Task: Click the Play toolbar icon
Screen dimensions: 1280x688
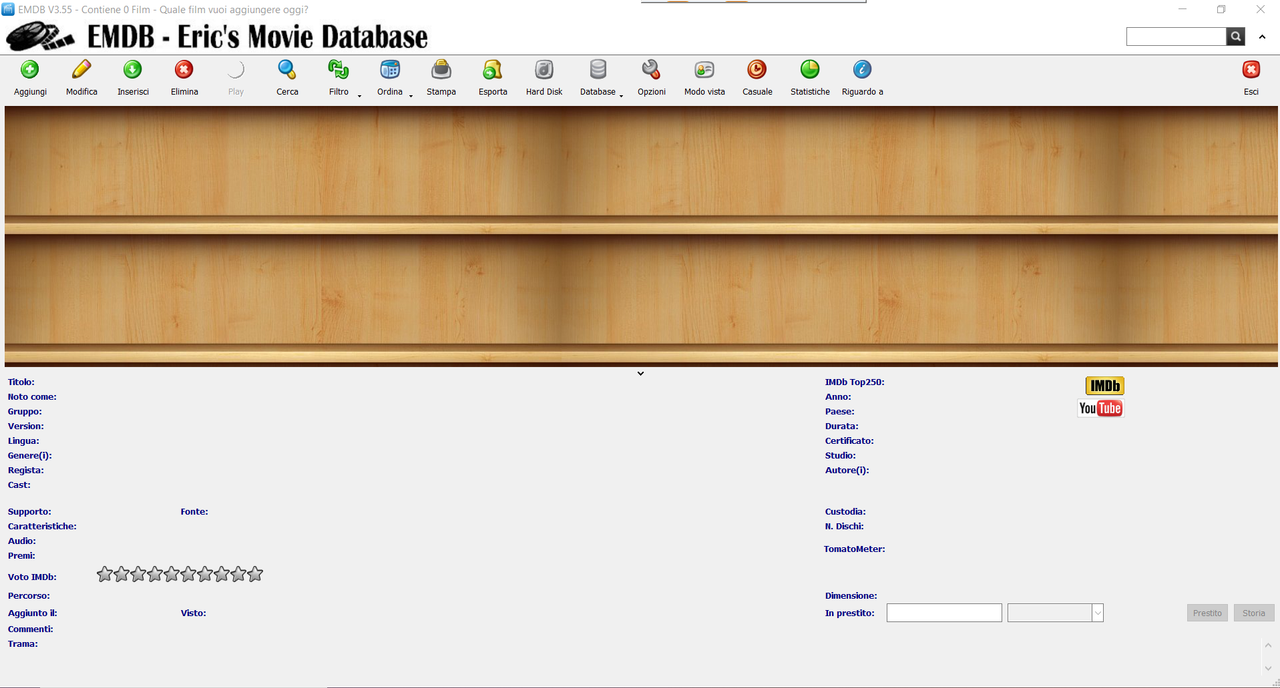Action: pos(236,70)
